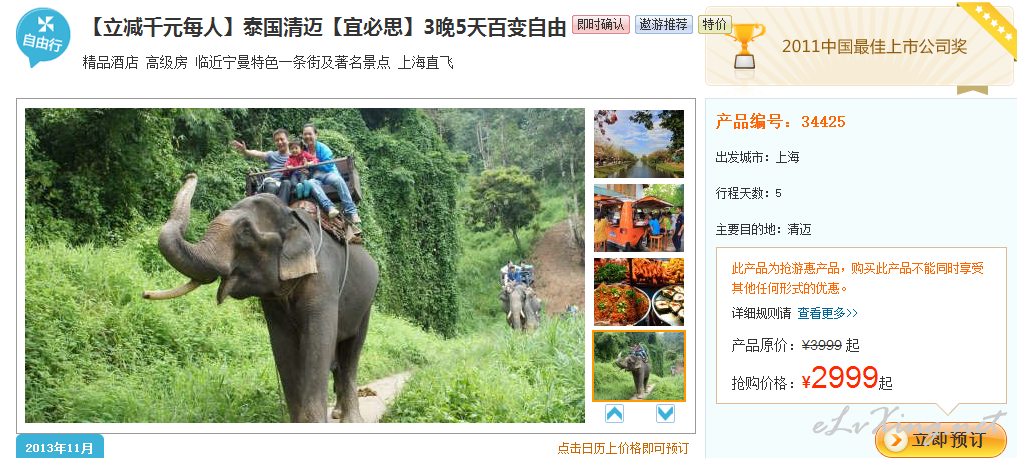Viewport: 1017px width, 458px height.
Task: Click the 立即预订 booking button
Action: coord(940,440)
